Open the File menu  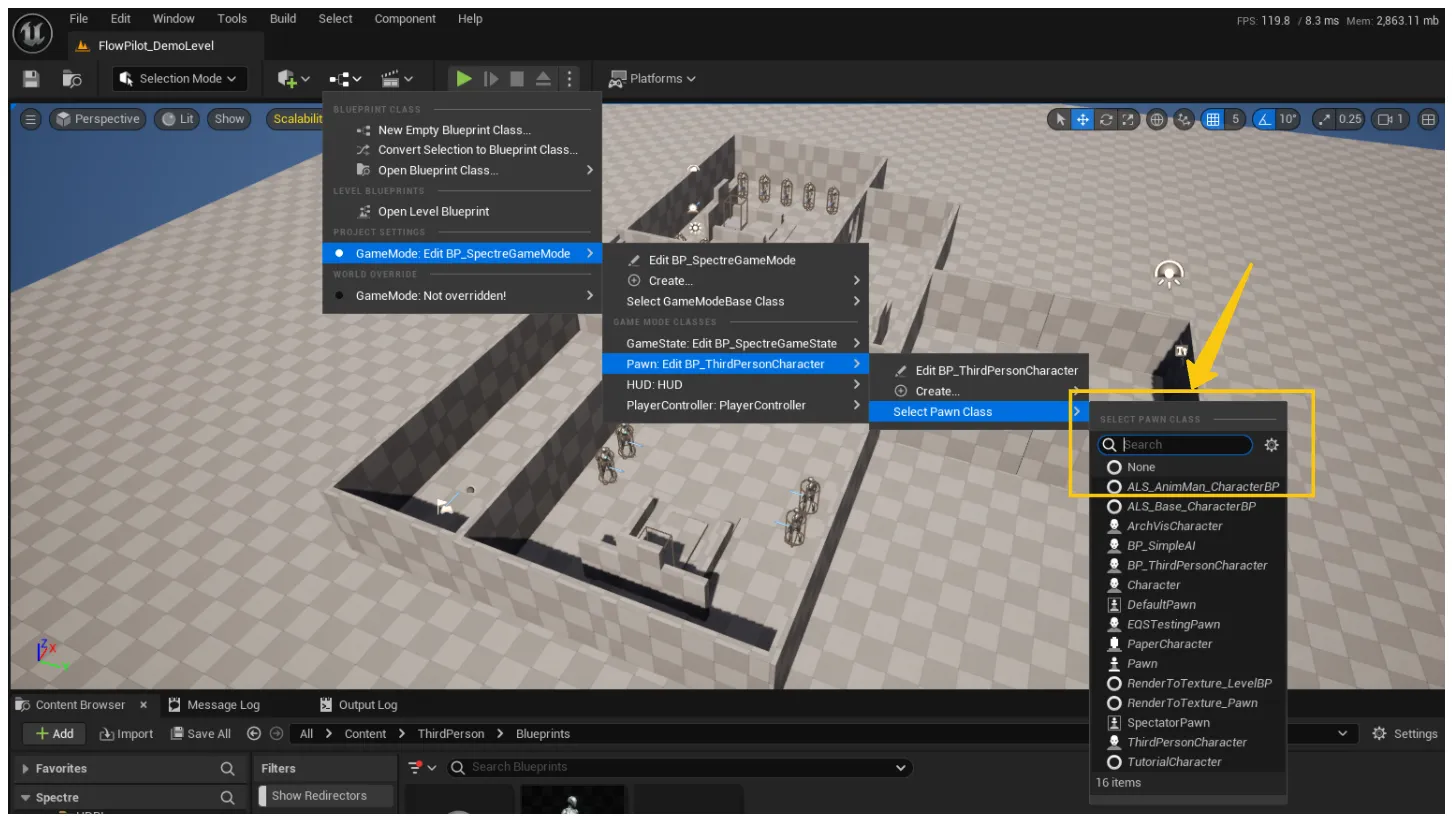click(x=79, y=18)
